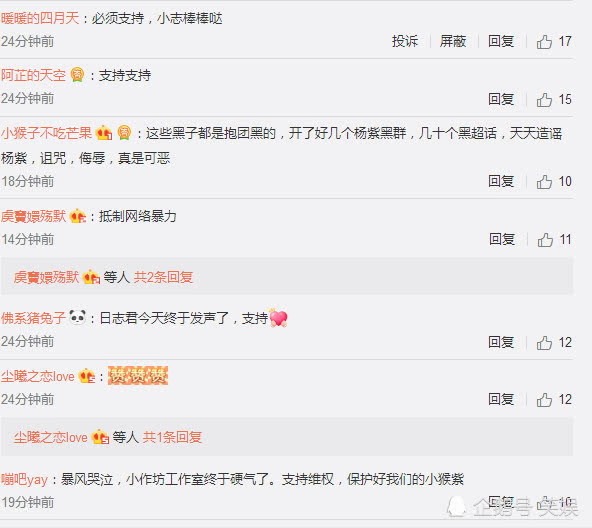Click the membership badge next to 阿芷的天空
This screenshot has width=592, height=528.
click(x=77, y=74)
